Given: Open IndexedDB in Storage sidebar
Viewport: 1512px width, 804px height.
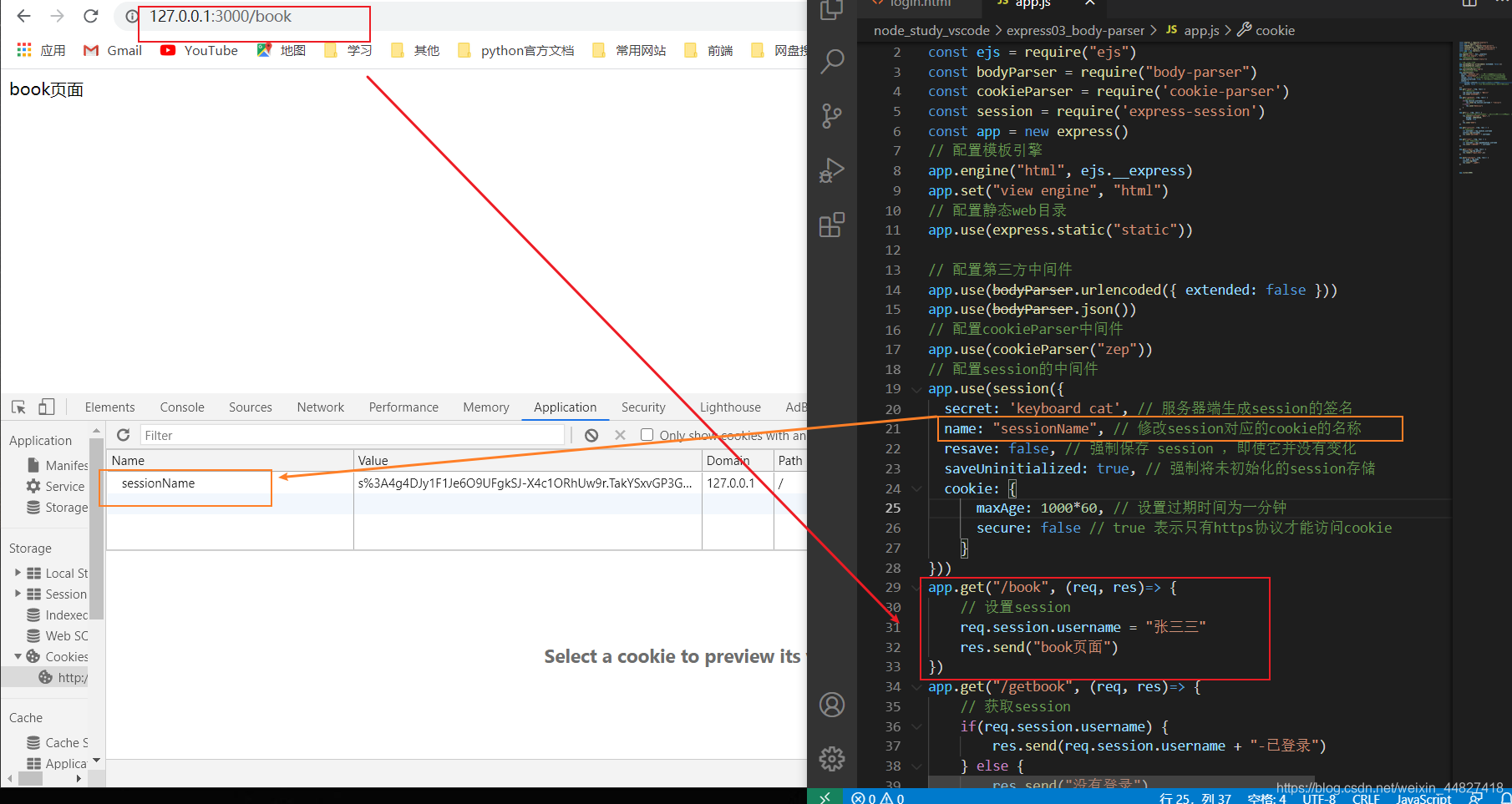Looking at the screenshot, I should click(57, 614).
